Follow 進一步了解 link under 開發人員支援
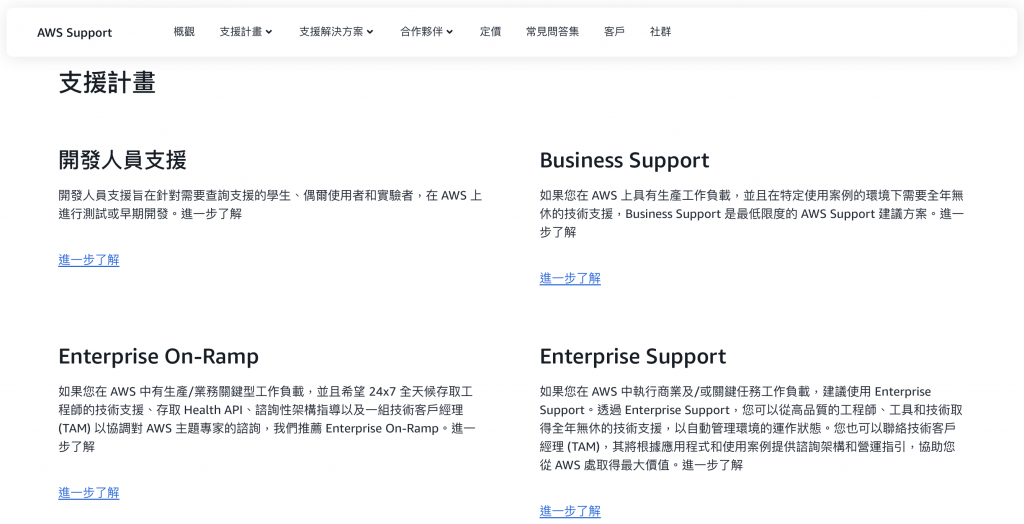 click(89, 260)
